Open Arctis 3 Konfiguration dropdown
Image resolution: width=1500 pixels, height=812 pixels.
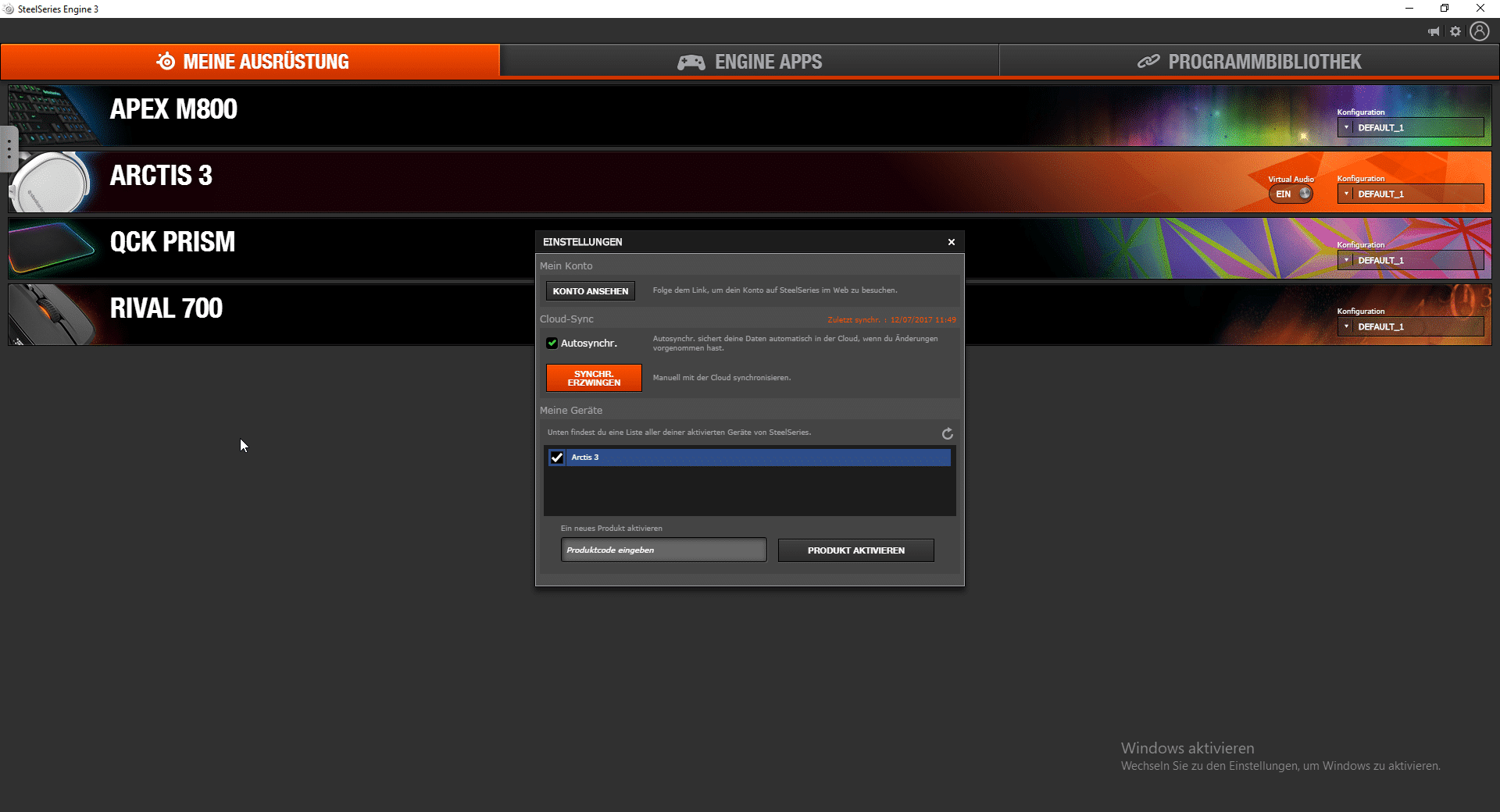tap(1410, 194)
